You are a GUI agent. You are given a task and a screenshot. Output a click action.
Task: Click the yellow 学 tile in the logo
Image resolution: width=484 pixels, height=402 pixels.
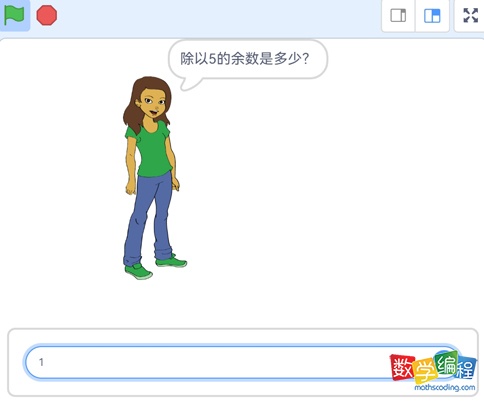pos(425,371)
